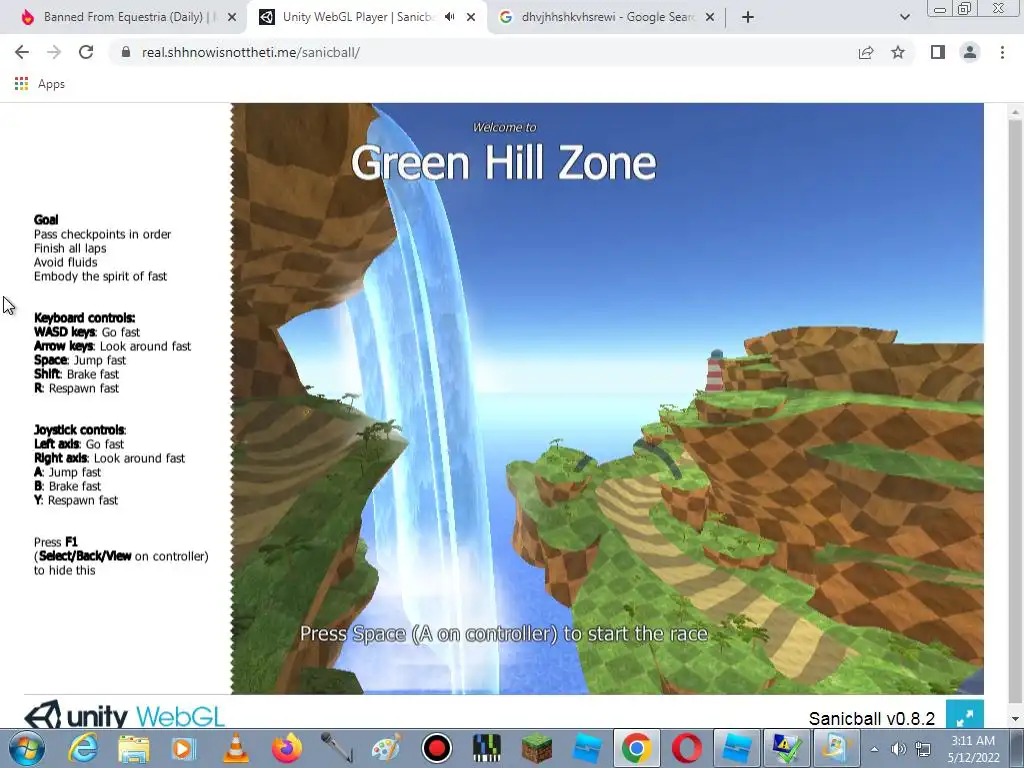Open the microphone app in taskbar

tap(338, 748)
